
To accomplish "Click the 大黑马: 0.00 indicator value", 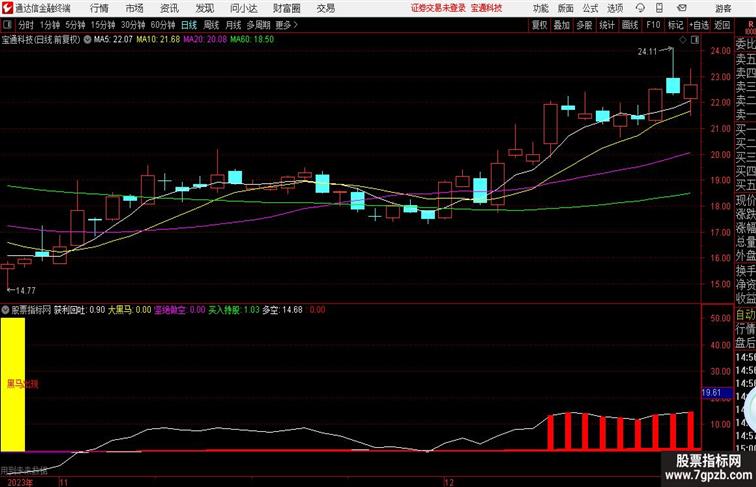I will 129,310.
